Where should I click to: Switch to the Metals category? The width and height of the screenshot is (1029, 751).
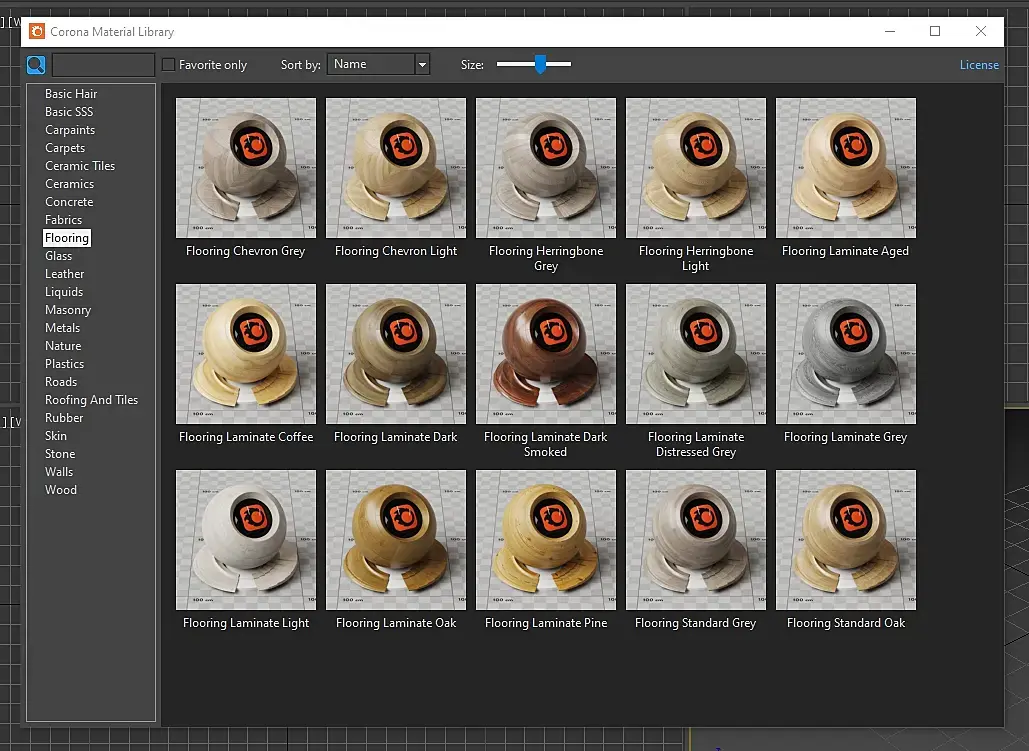coord(63,328)
